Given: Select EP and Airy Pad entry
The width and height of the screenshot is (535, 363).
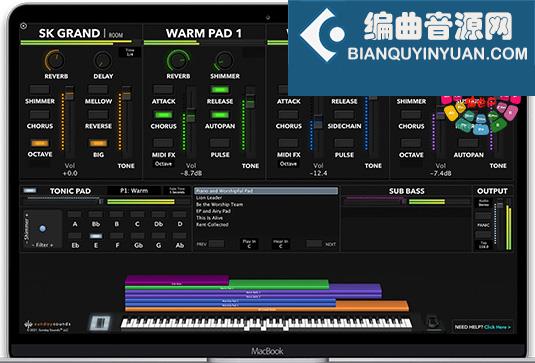Looking at the screenshot, I should click(x=214, y=211).
